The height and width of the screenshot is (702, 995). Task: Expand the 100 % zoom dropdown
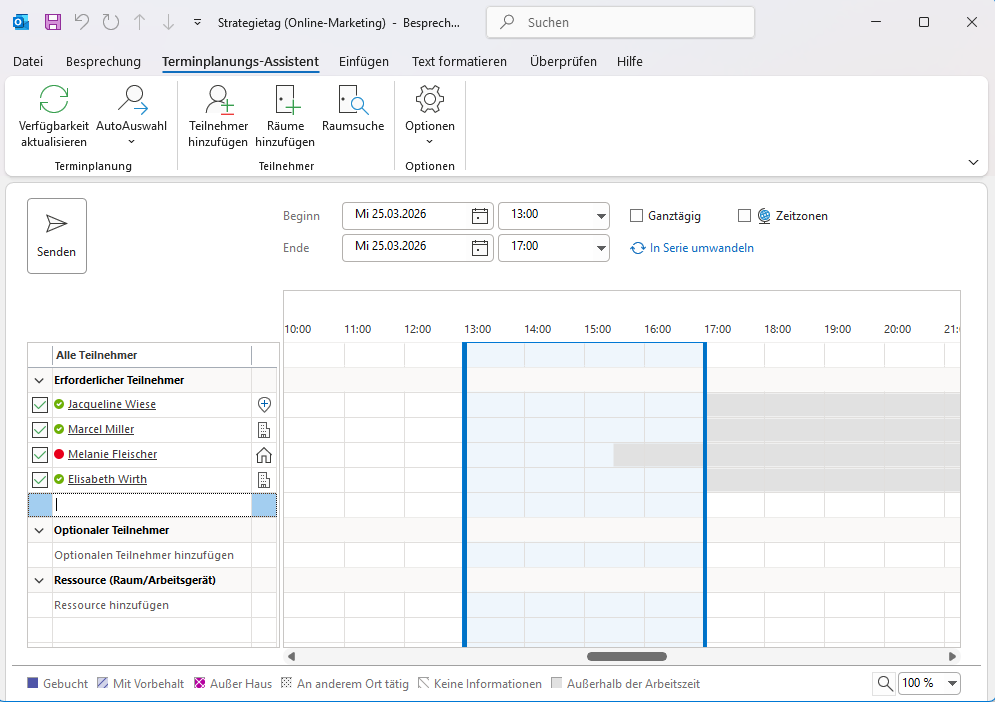tap(951, 683)
